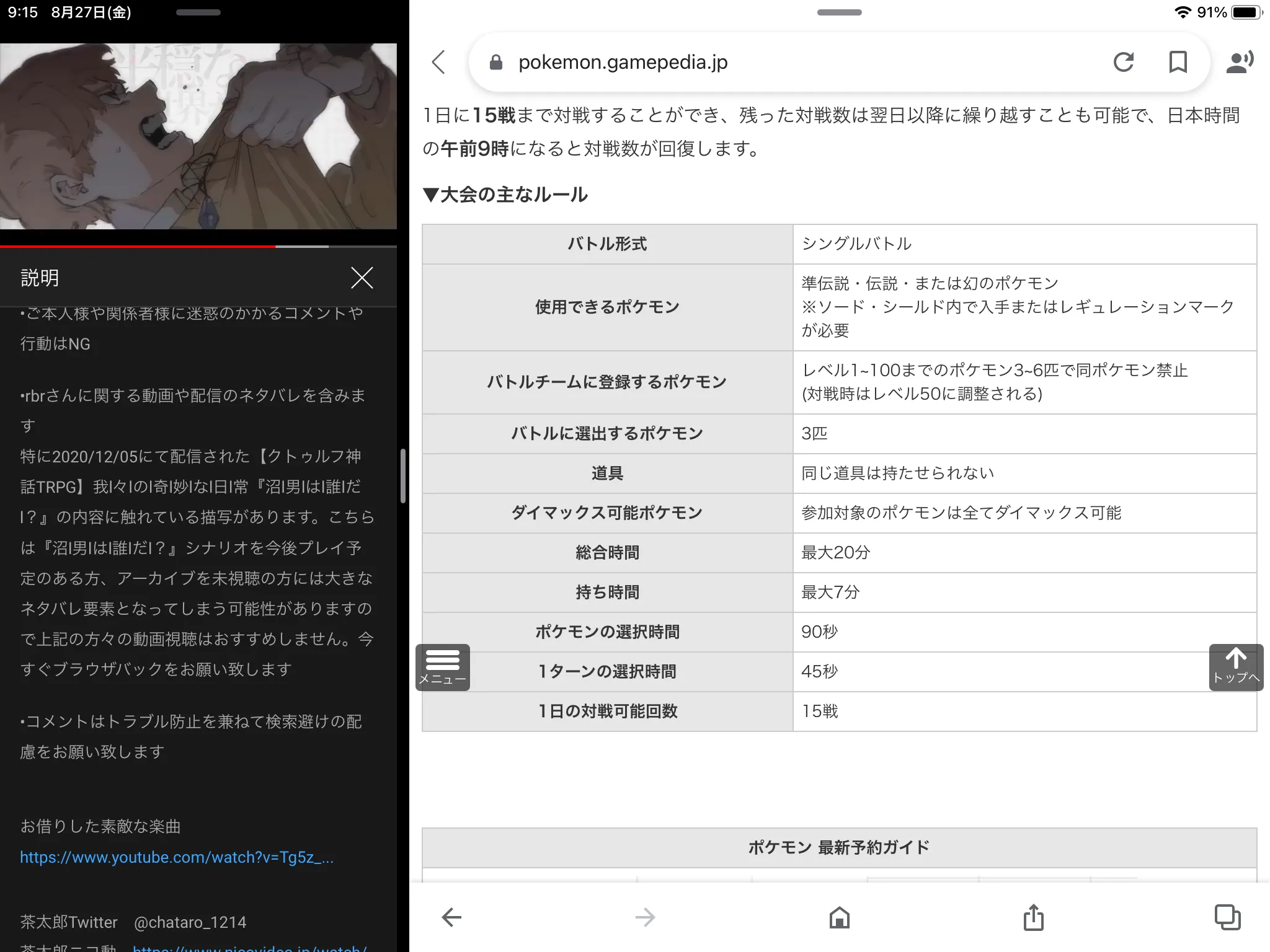Tap the ポケモン 最新予約ガイド heading
This screenshot has height=952, width=1270.
pos(839,847)
